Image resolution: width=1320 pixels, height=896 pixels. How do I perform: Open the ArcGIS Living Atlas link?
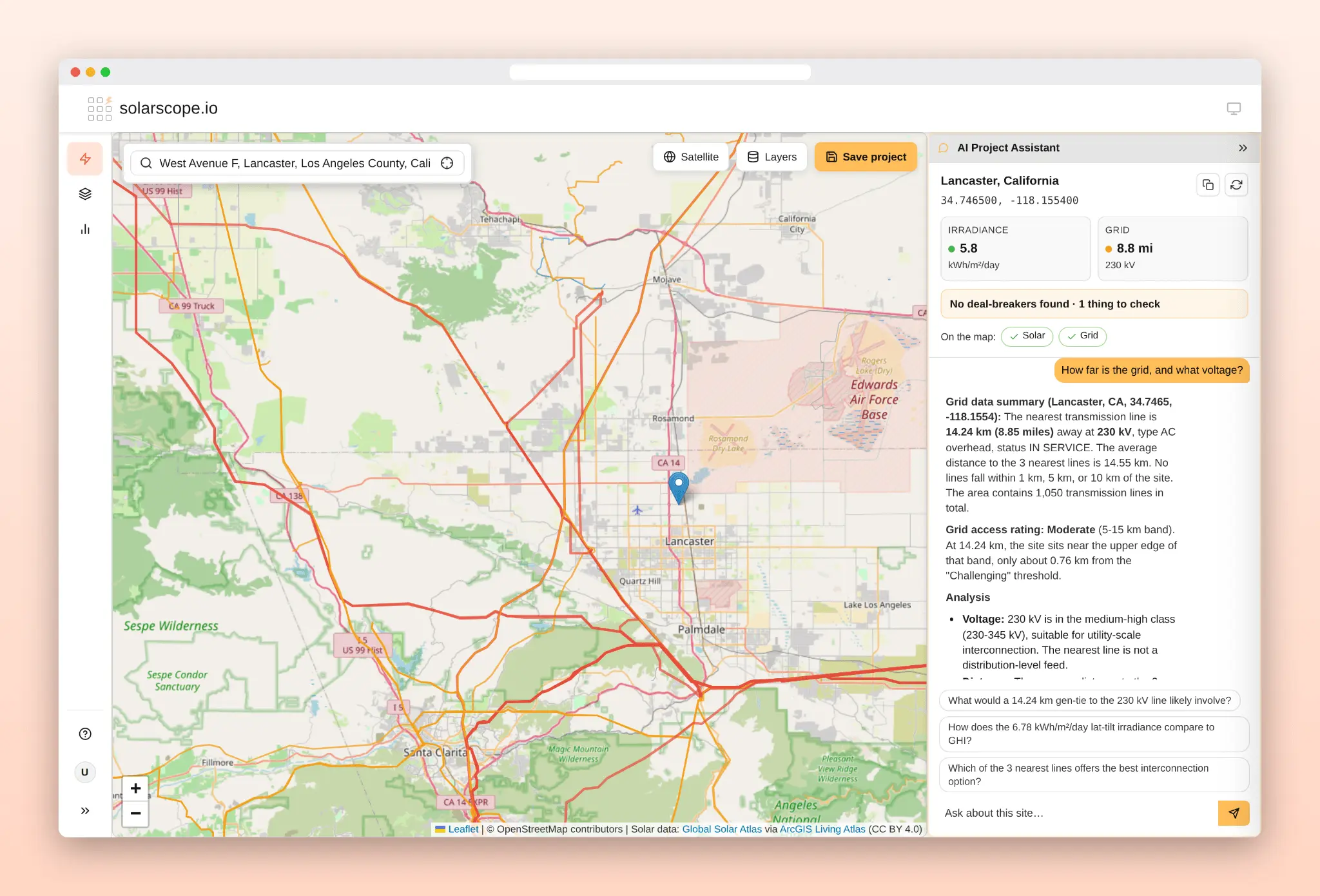point(822,829)
